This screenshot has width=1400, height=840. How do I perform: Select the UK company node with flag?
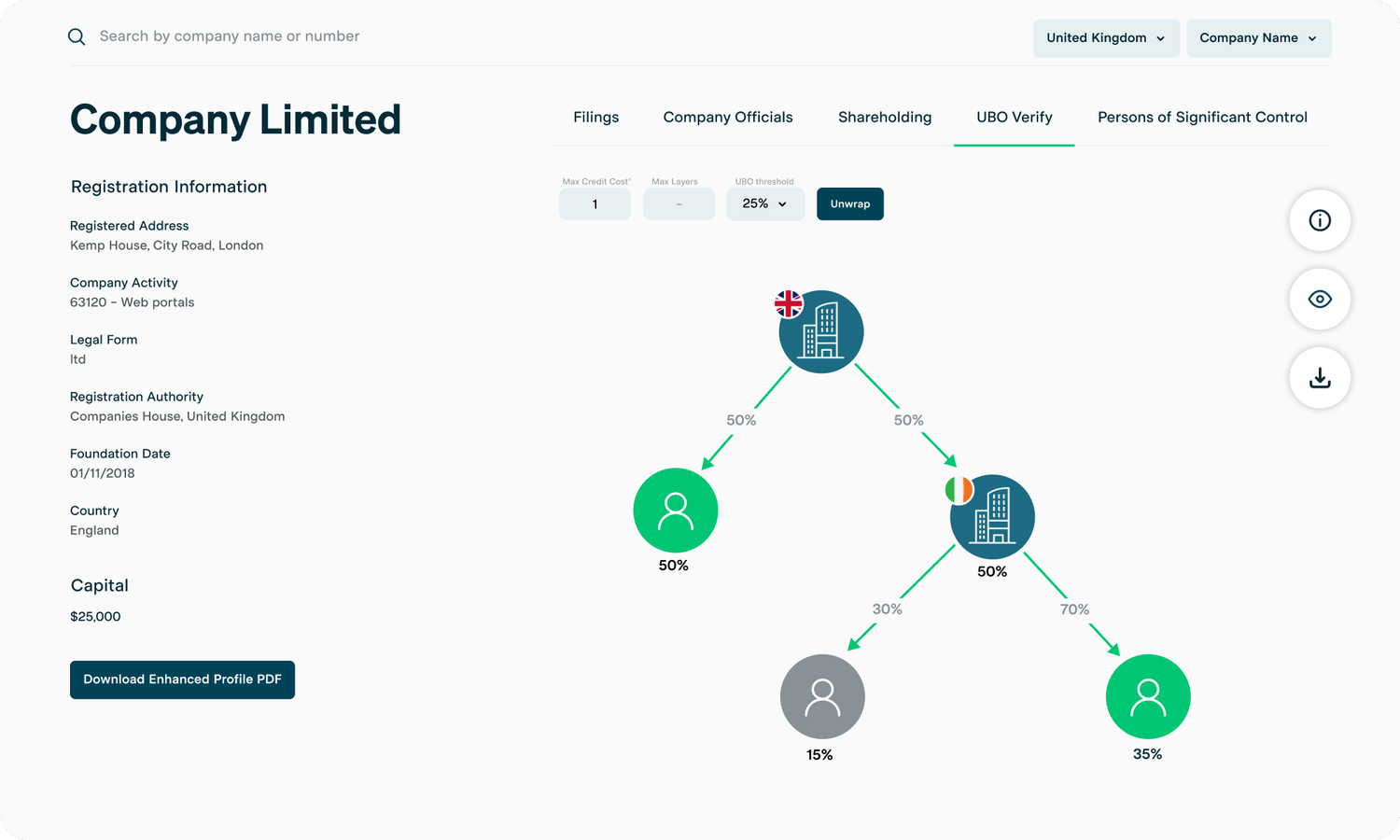click(x=821, y=331)
